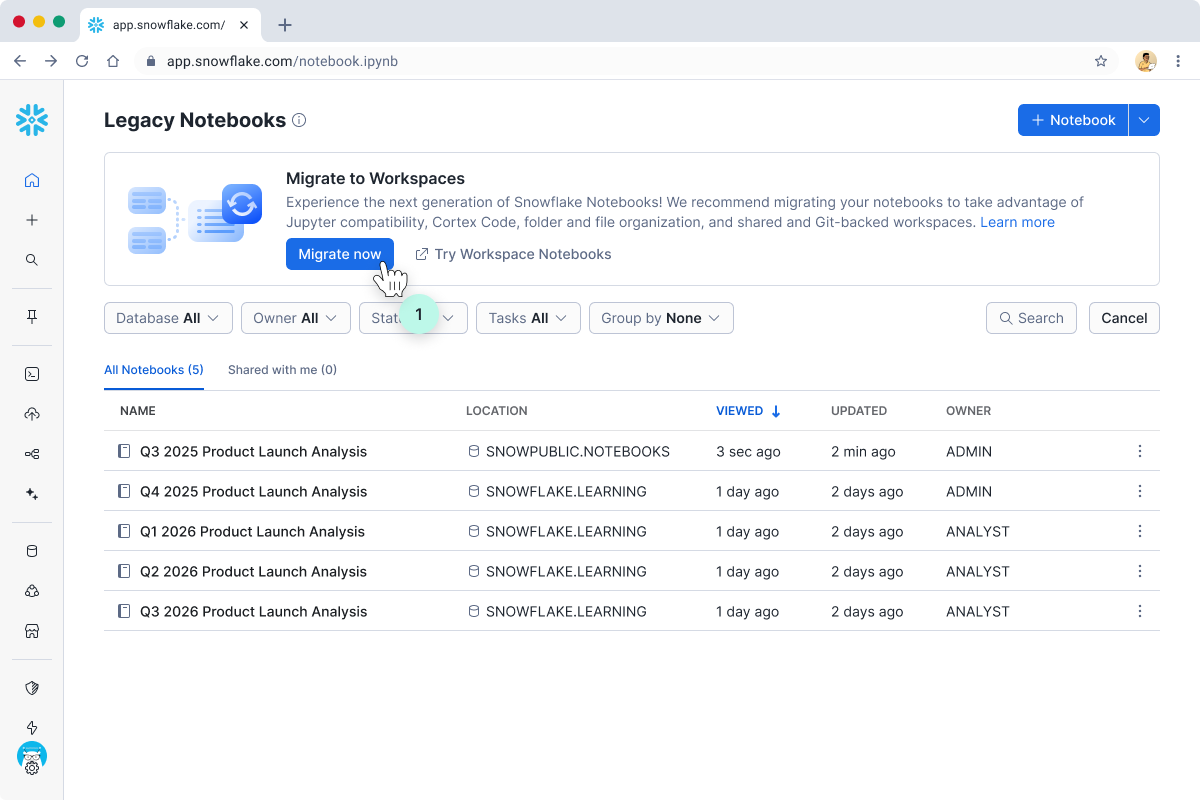Open Q2 2026 Product Launch Analysis notebook
Screen dimensions: 1200x800
tap(253, 571)
